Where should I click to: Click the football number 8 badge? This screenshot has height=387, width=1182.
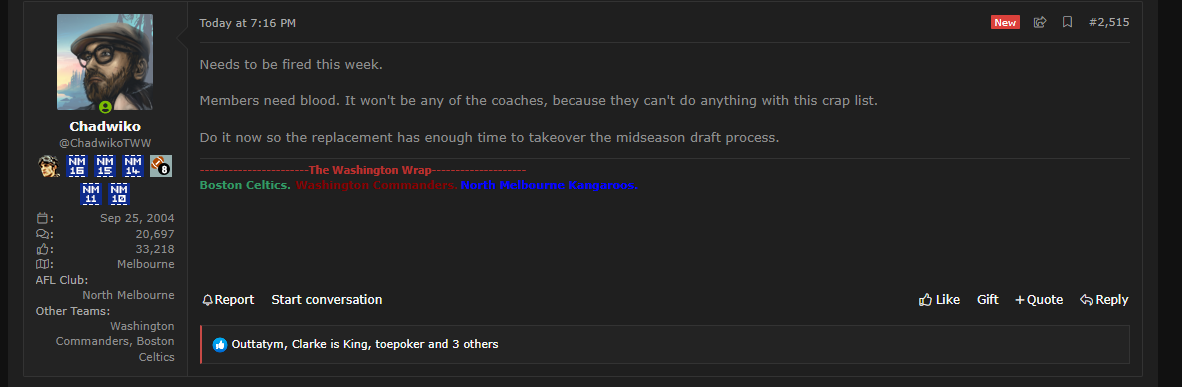coord(161,166)
